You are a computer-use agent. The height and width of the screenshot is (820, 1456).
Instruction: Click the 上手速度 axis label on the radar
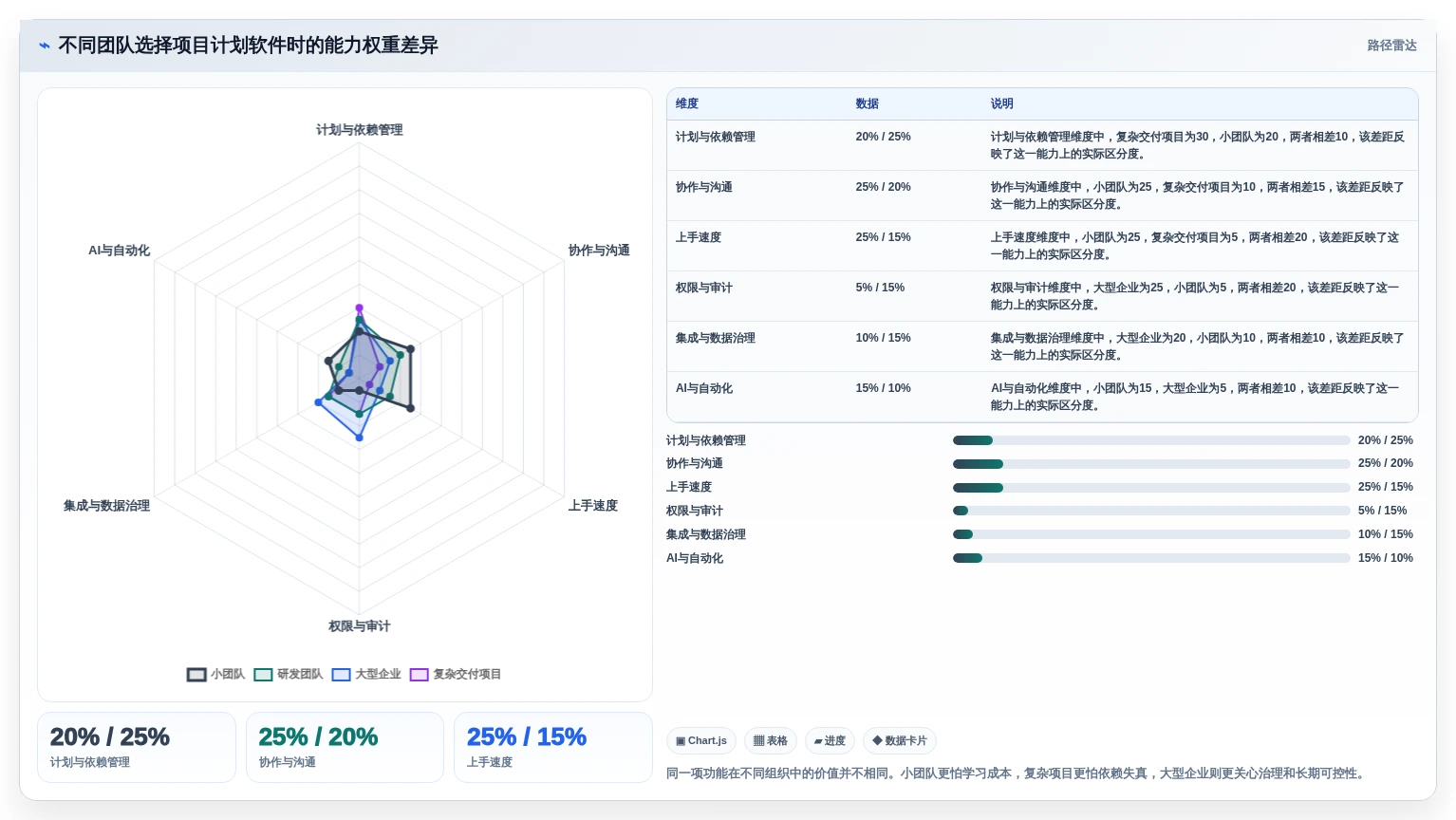click(x=593, y=506)
